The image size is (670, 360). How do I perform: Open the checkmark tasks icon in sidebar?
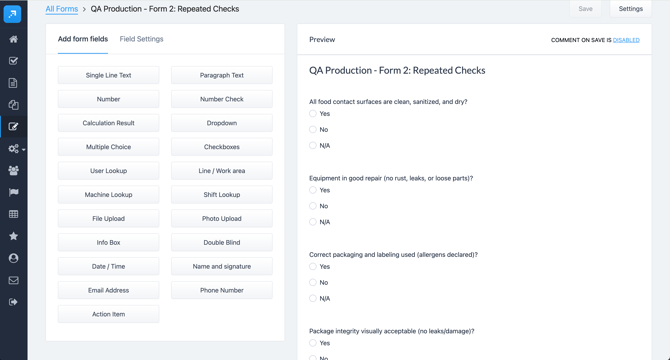click(x=13, y=61)
